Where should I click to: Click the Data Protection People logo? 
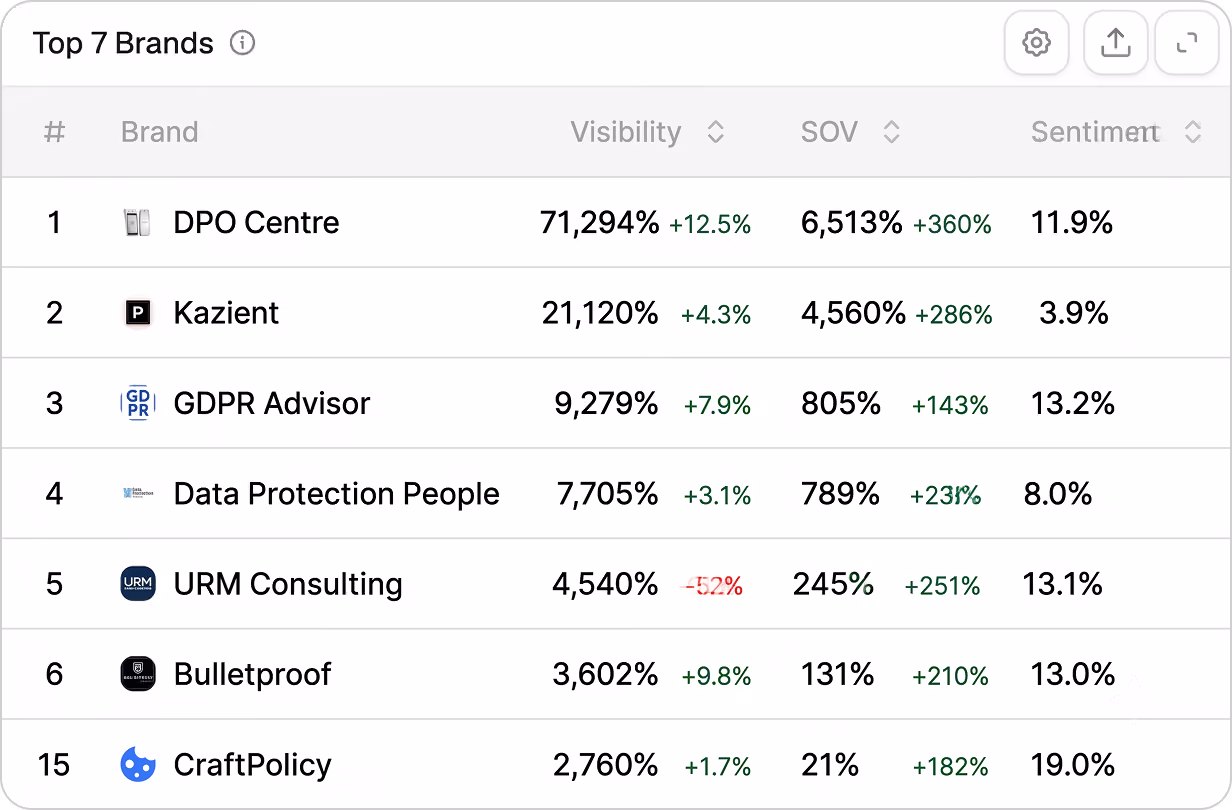137,493
